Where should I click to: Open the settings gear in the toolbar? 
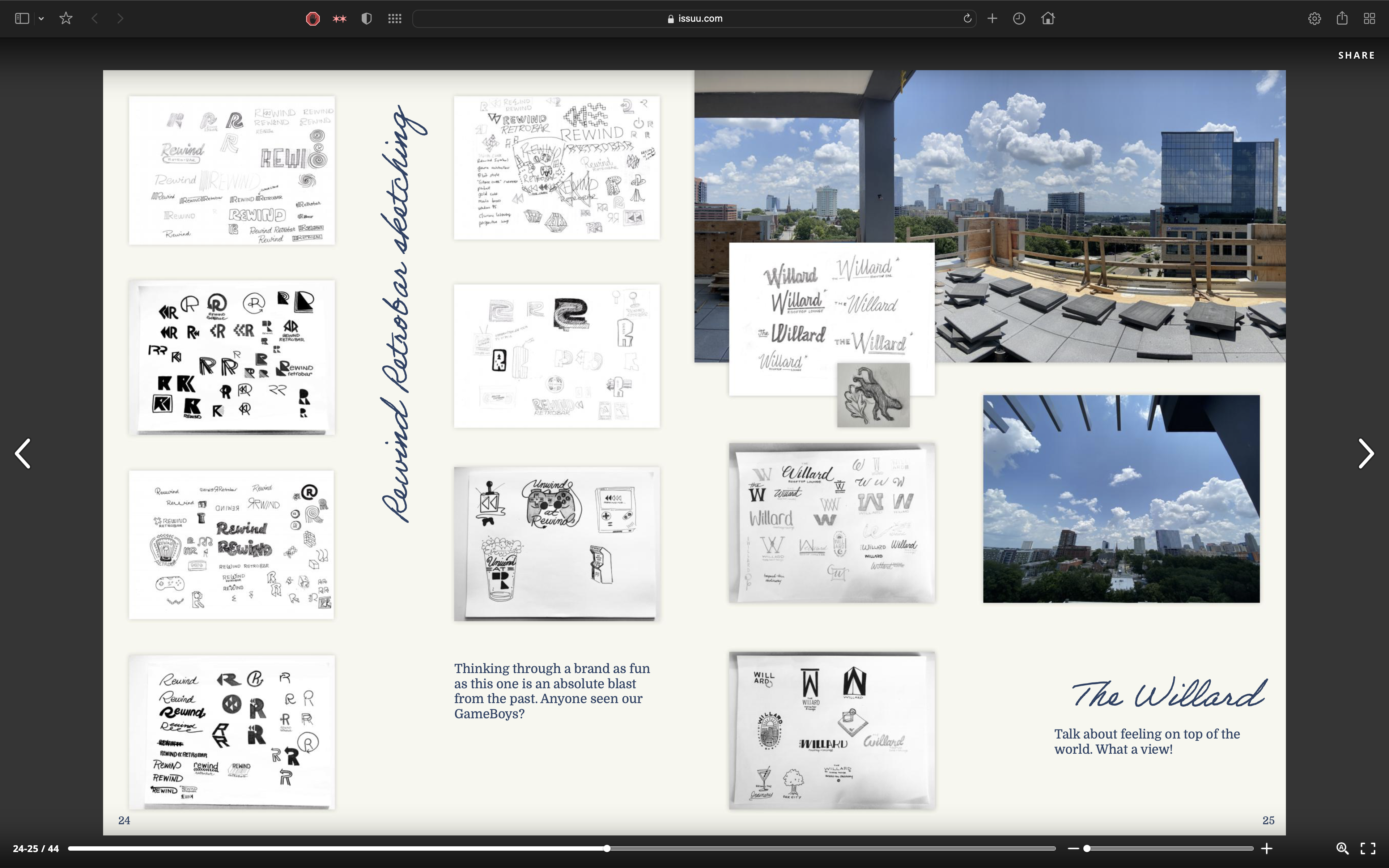pyautogui.click(x=1314, y=18)
